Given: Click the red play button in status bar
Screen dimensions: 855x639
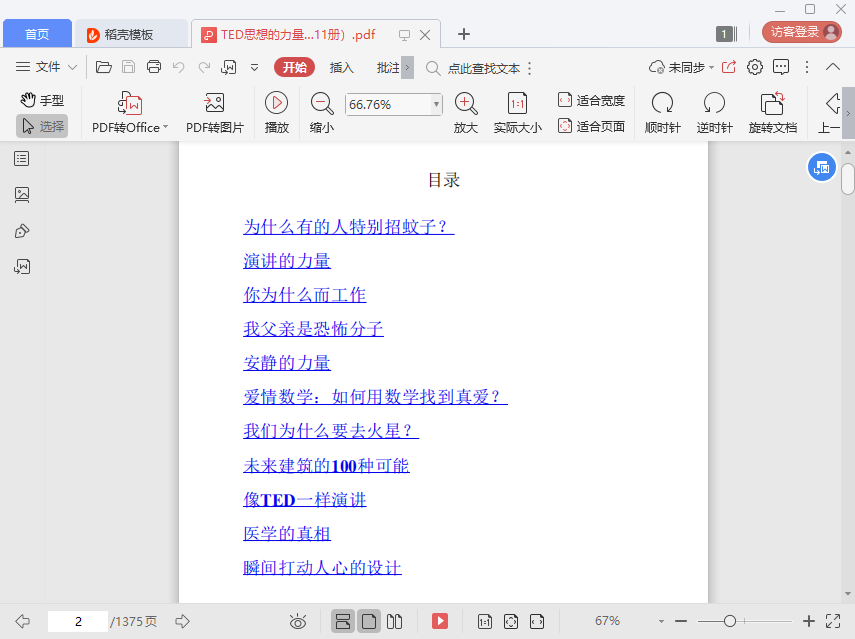Looking at the screenshot, I should pos(439,621).
